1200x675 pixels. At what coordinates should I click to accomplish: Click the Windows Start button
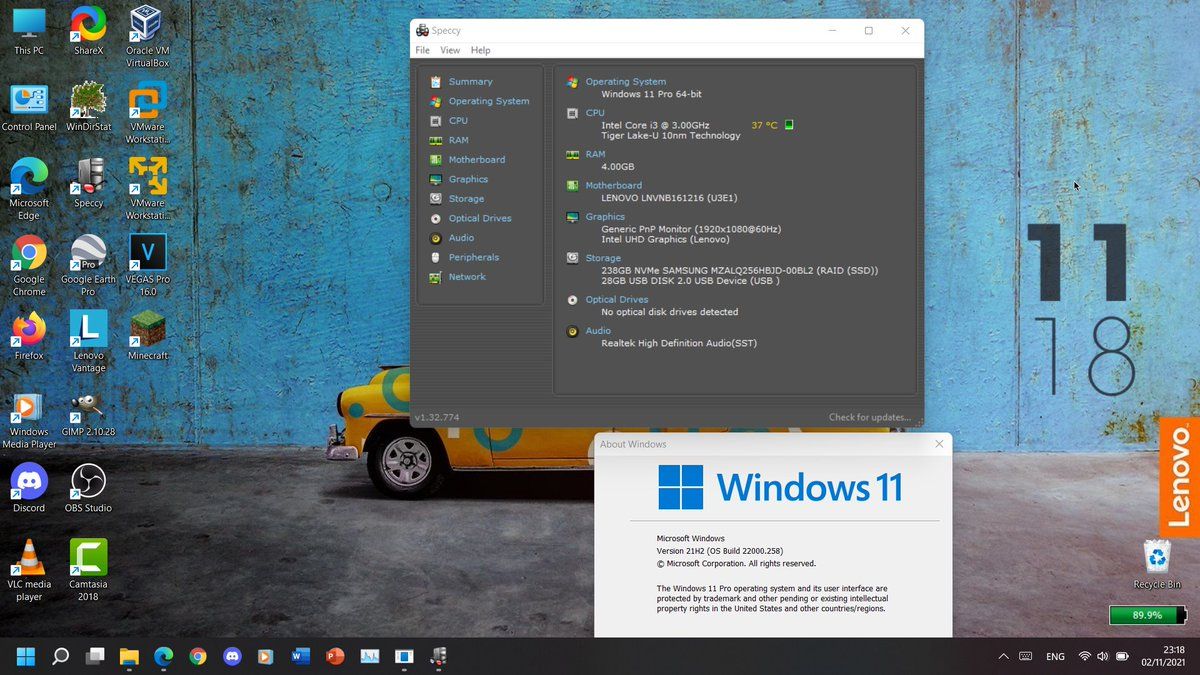(26, 657)
